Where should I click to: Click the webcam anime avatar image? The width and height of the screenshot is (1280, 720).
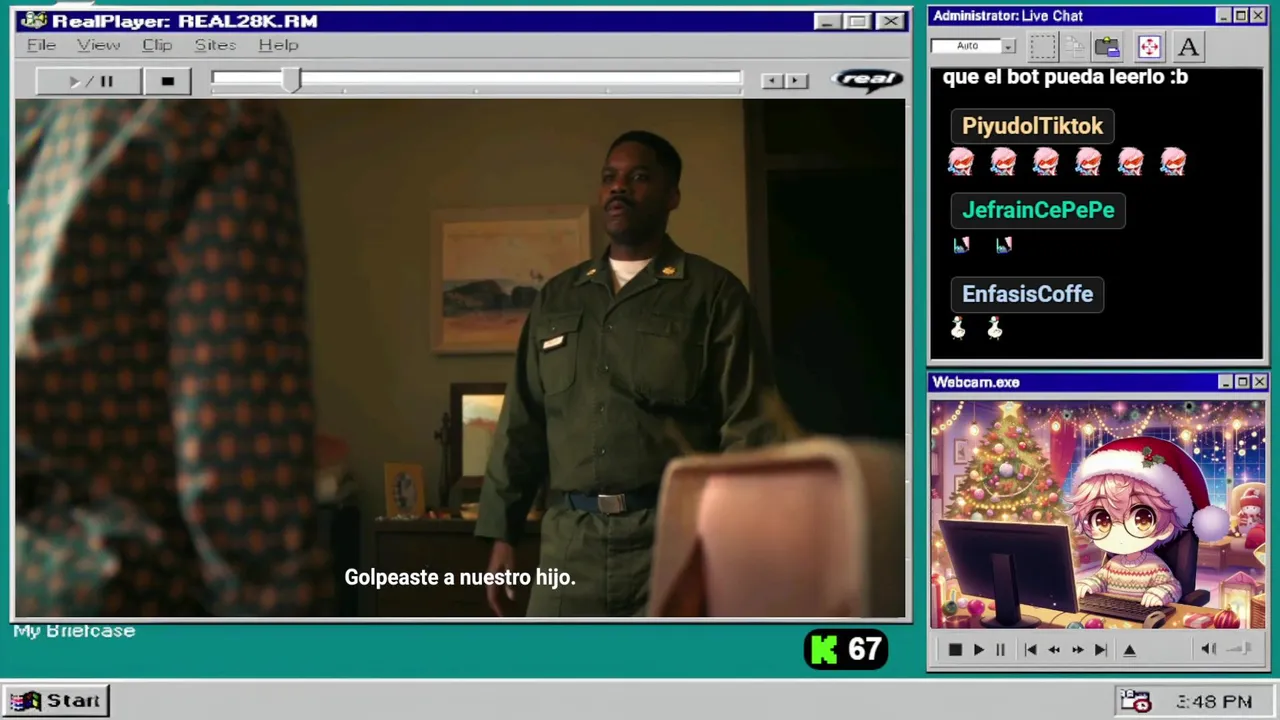1098,515
